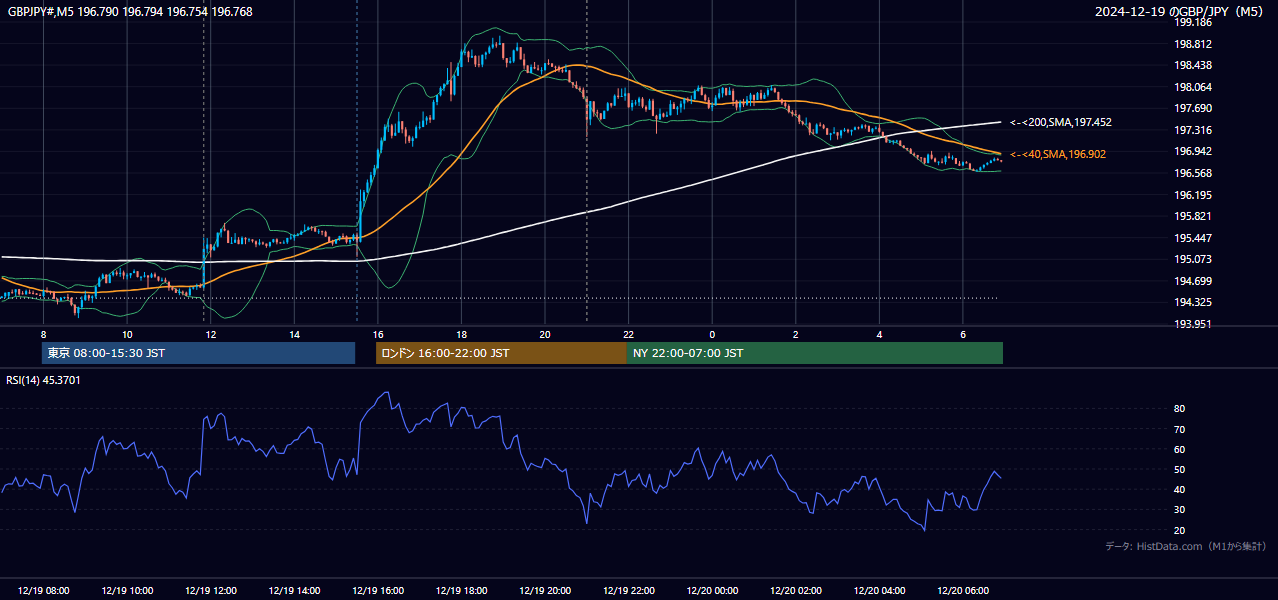Image resolution: width=1278 pixels, height=600 pixels.
Task: Click hour label 8 under price chart
Action: [x=43, y=334]
